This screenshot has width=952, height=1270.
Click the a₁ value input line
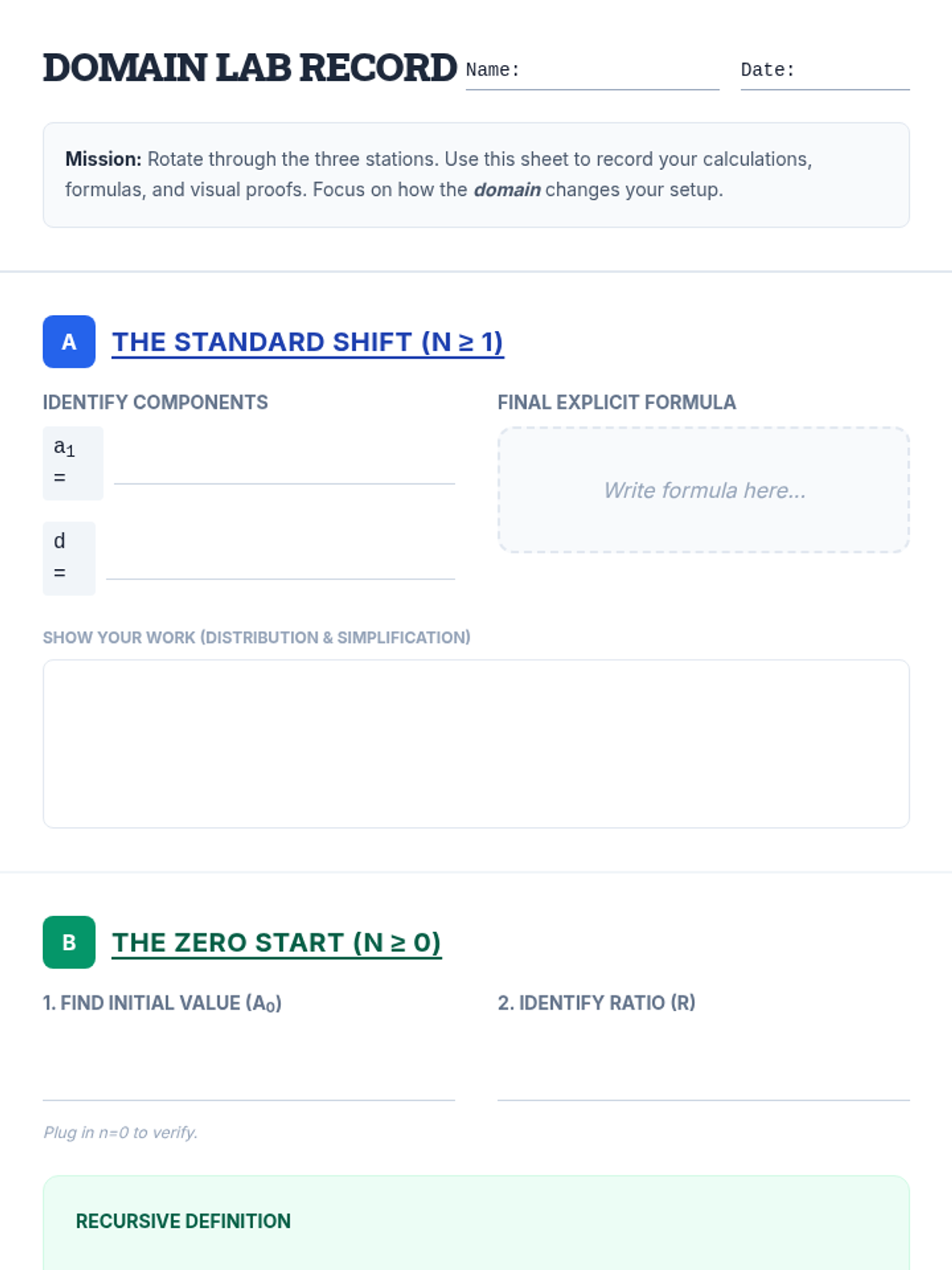coord(284,464)
